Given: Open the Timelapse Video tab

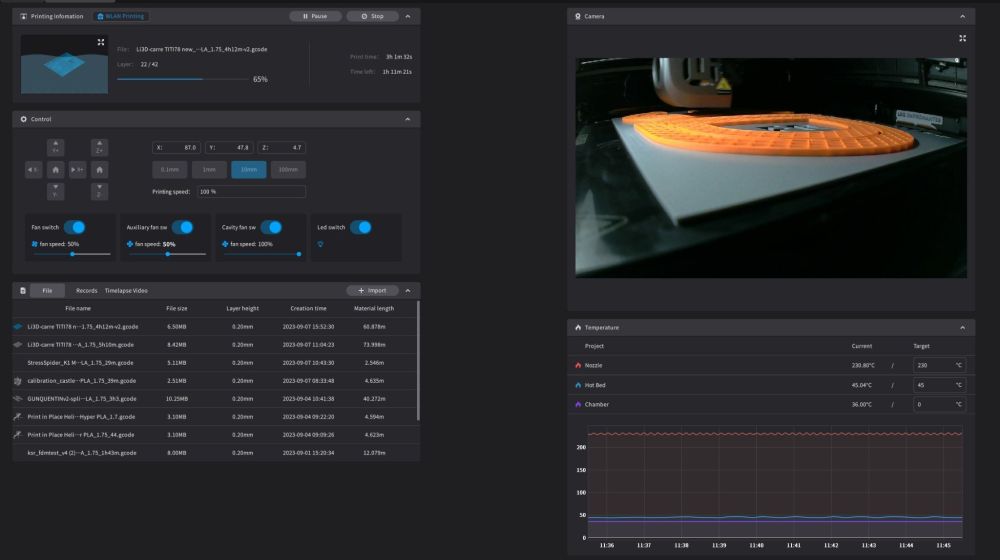Looking at the screenshot, I should click(x=126, y=290).
